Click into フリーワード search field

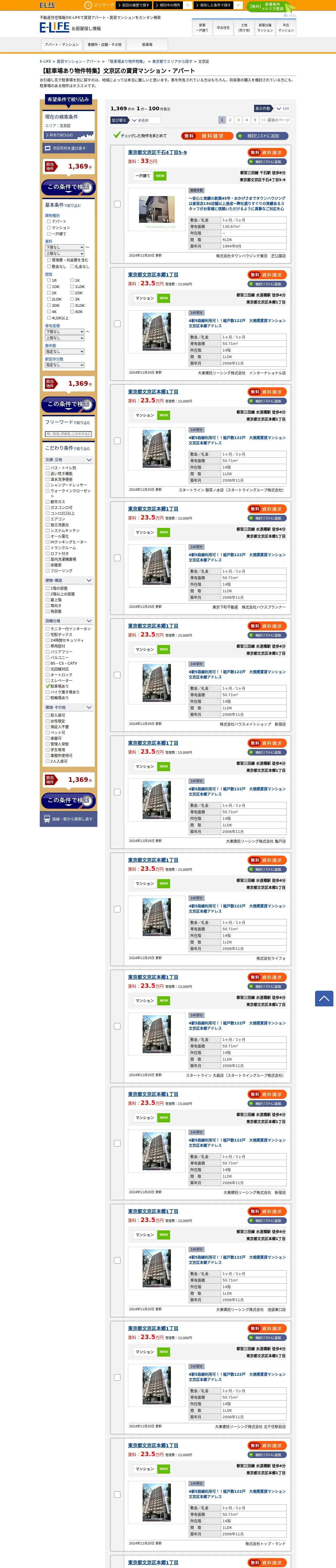click(x=68, y=434)
